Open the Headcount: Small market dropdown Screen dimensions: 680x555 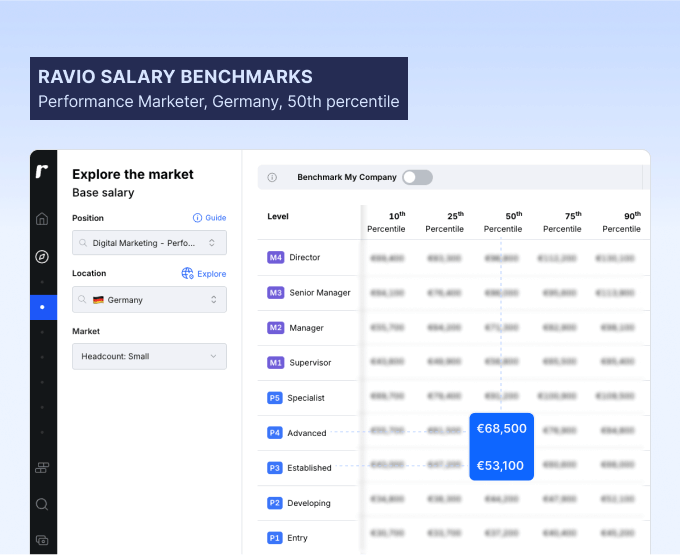pos(149,356)
